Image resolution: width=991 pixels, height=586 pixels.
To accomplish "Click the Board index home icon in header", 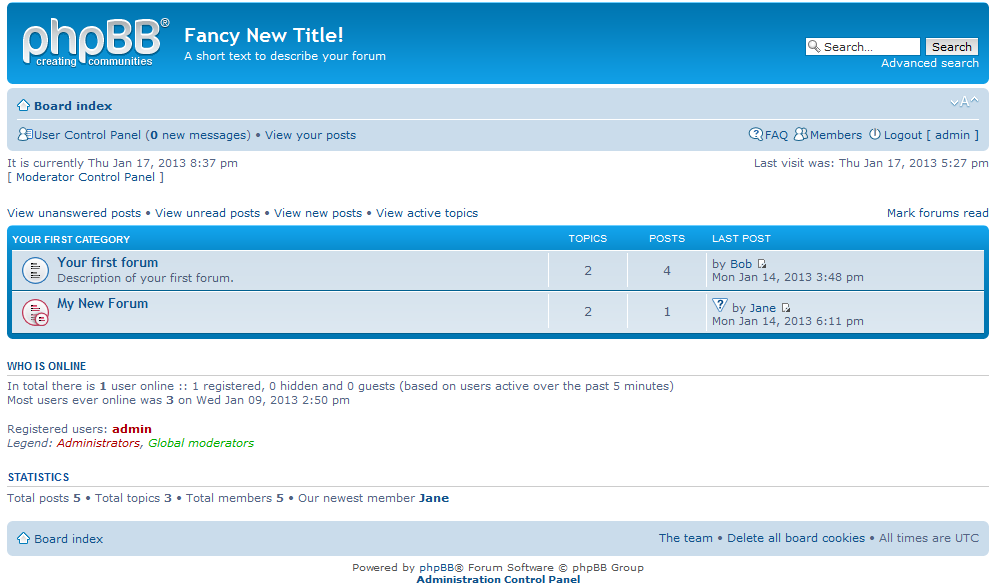I will pos(23,105).
